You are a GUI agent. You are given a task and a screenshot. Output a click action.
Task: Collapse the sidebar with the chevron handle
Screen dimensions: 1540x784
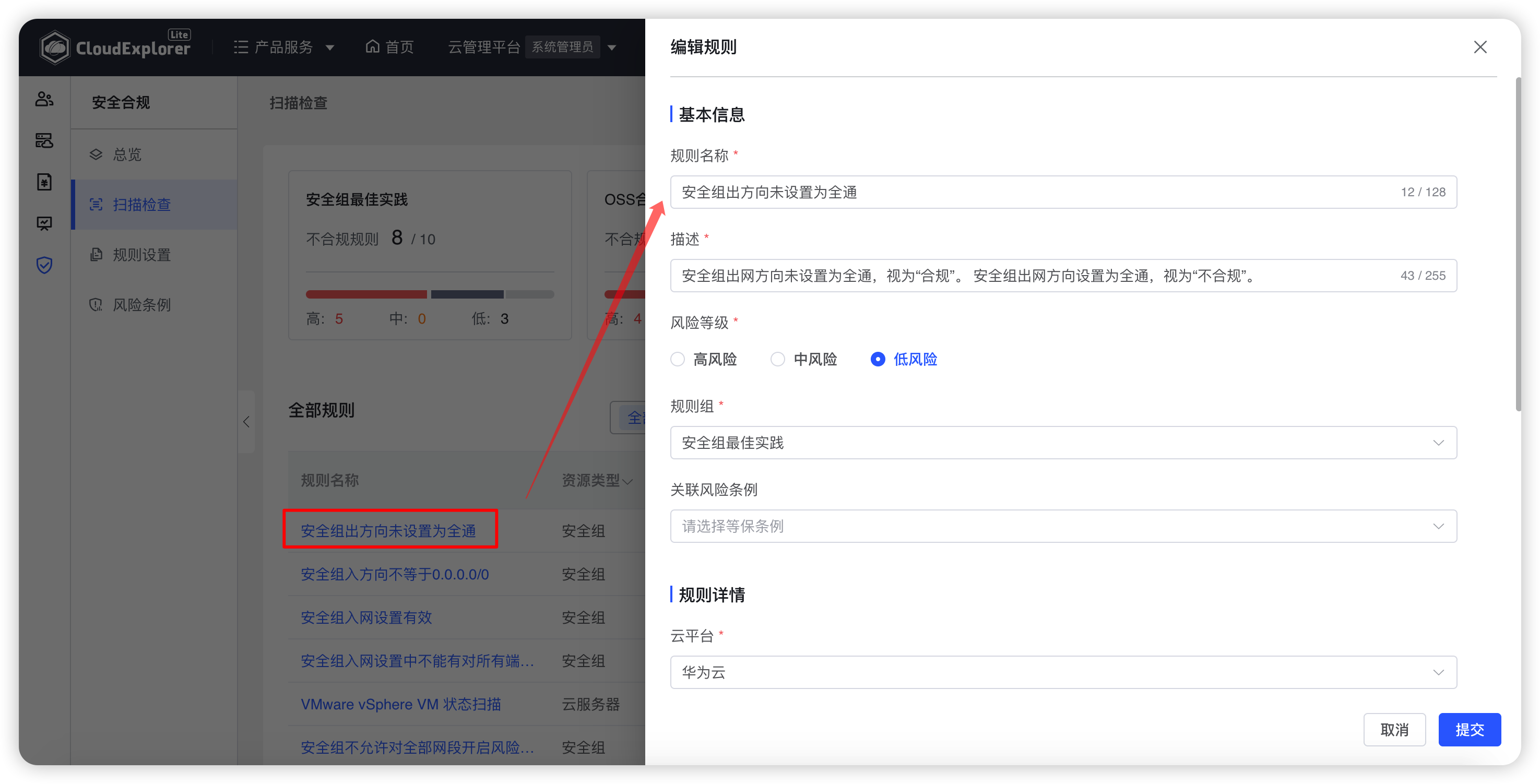point(246,422)
